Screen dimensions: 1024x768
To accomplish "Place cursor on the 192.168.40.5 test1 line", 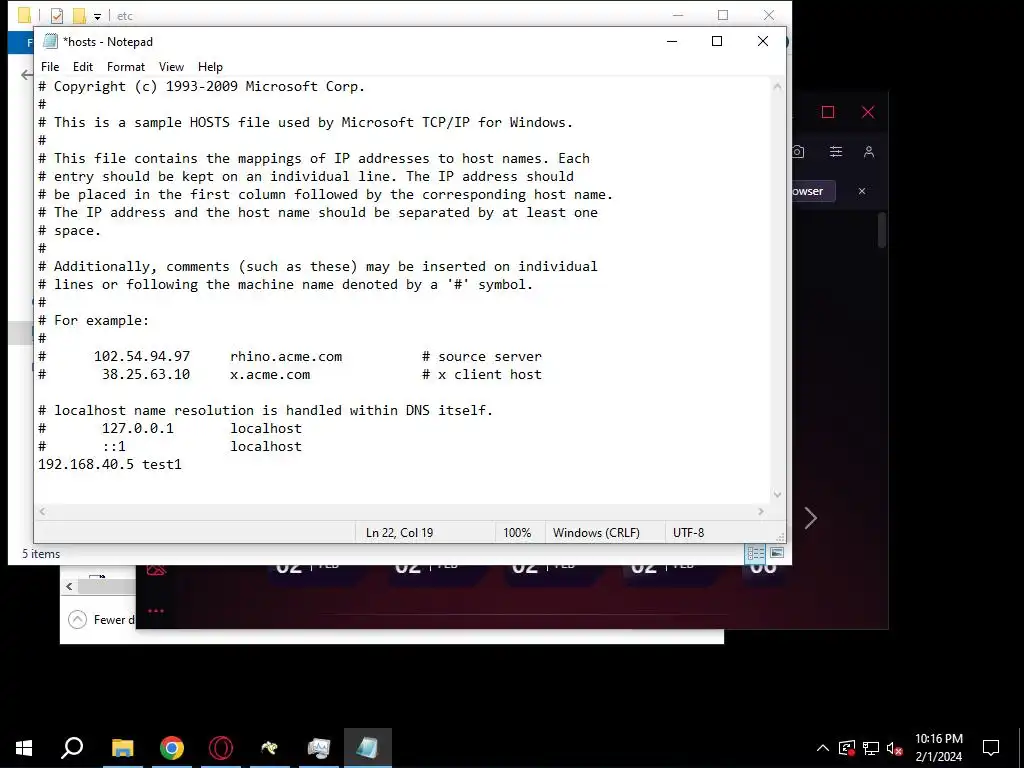I will pos(110,464).
